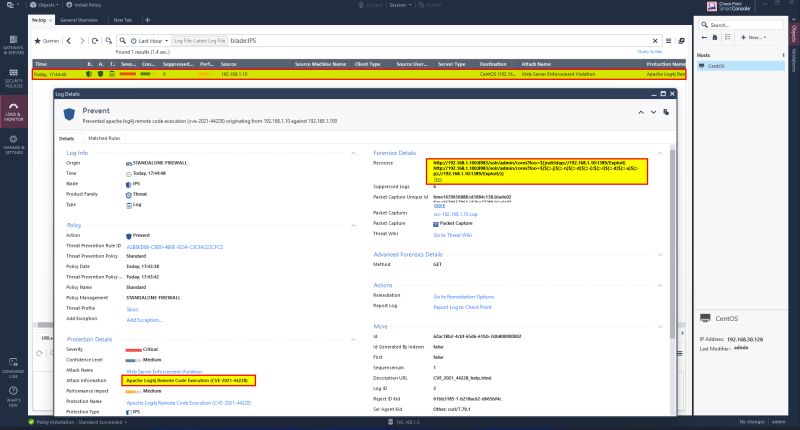The height and width of the screenshot is (430, 800).
Task: Select the Logs & Monitor sidebar view
Action: point(13,111)
